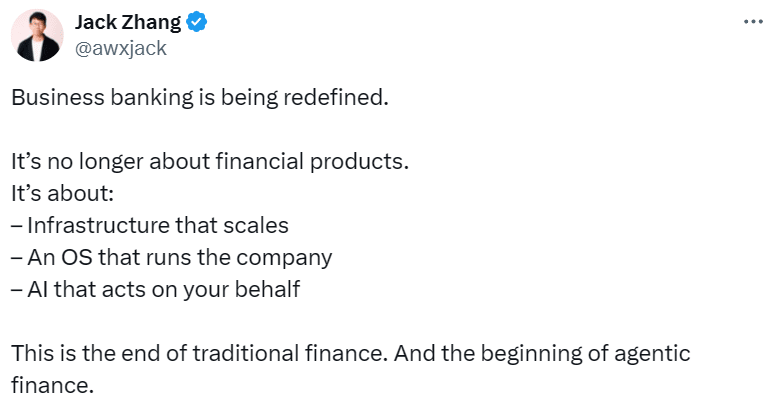The width and height of the screenshot is (771, 399).
Task: Click the line 'Business banking is being redefined.'
Action: (200, 97)
